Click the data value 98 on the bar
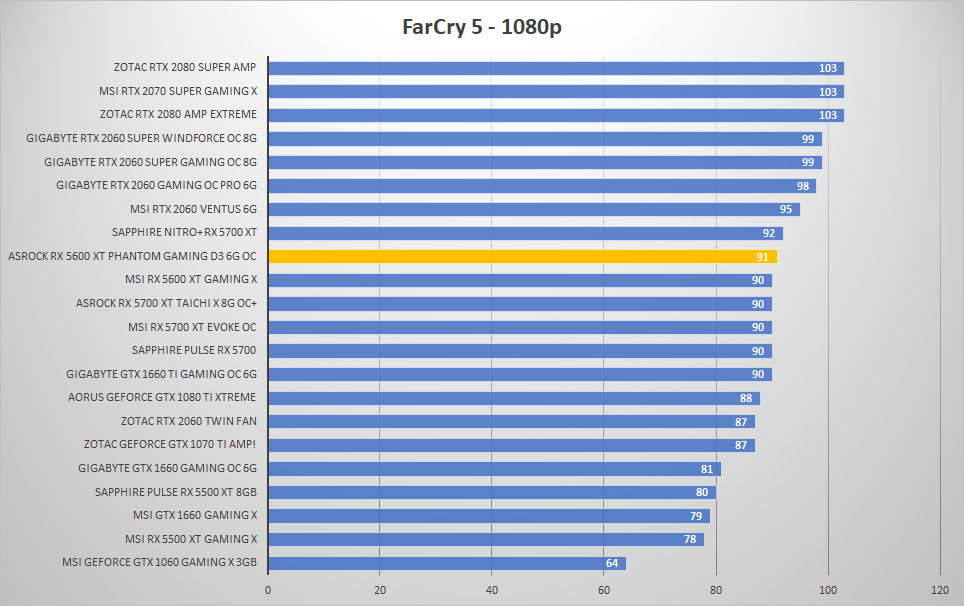The image size is (964, 606). [803, 186]
